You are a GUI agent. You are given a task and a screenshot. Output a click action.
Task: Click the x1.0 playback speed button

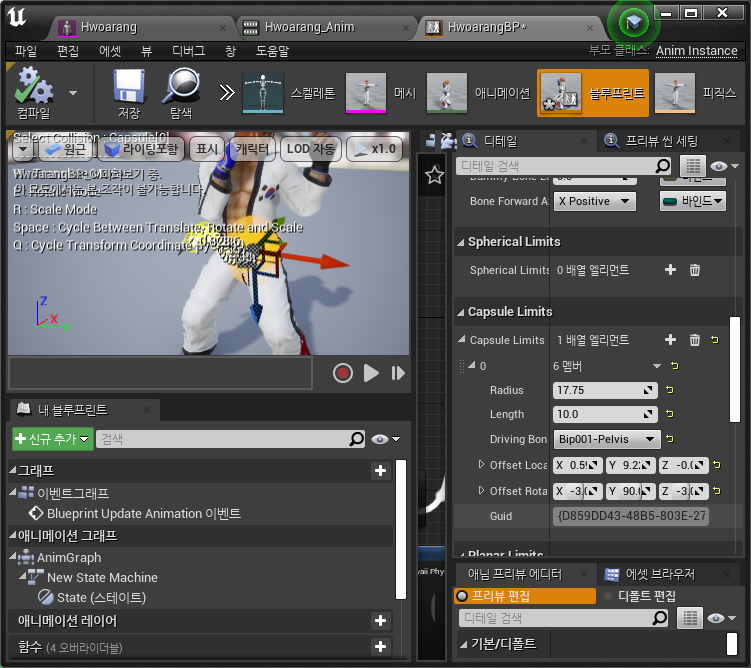point(374,149)
